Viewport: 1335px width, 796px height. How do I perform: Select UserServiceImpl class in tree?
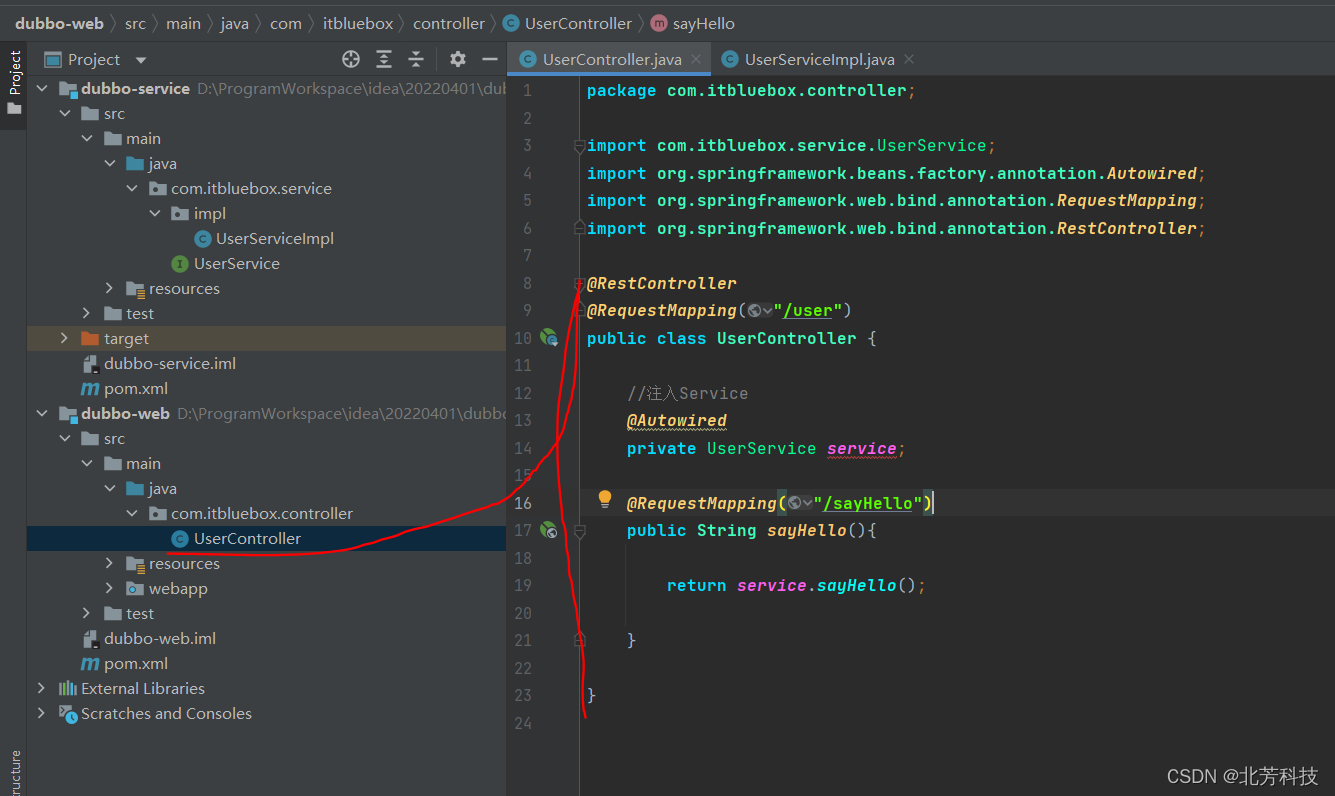(264, 238)
